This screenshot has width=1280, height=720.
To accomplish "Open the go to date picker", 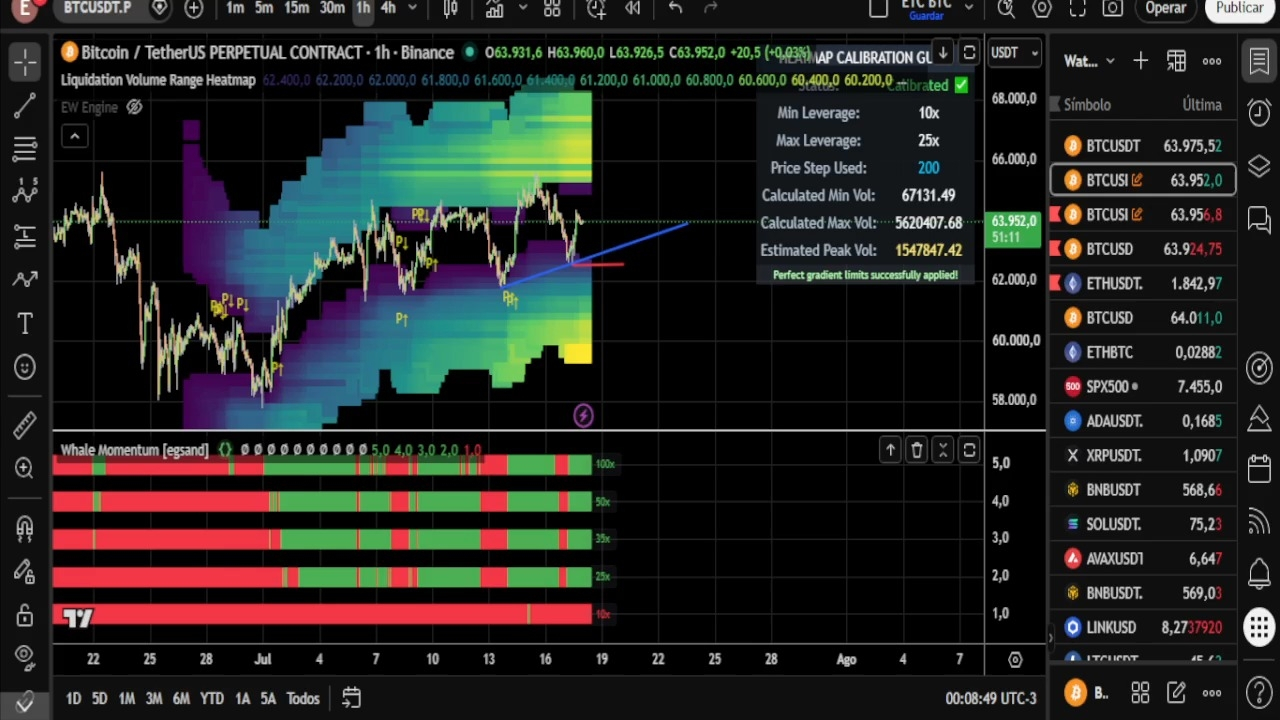I will click(351, 698).
